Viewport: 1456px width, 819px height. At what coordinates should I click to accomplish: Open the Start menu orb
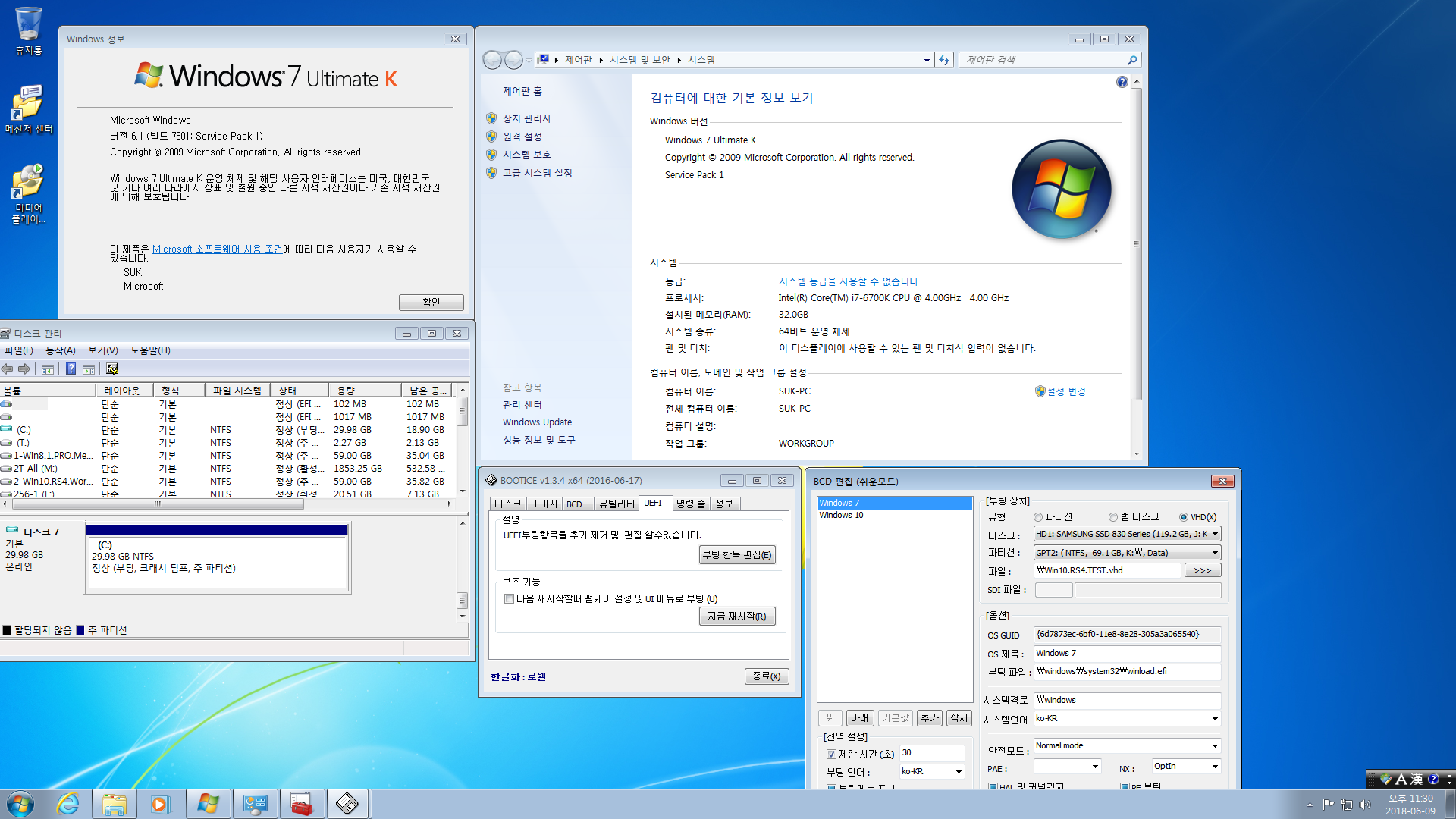(20, 804)
